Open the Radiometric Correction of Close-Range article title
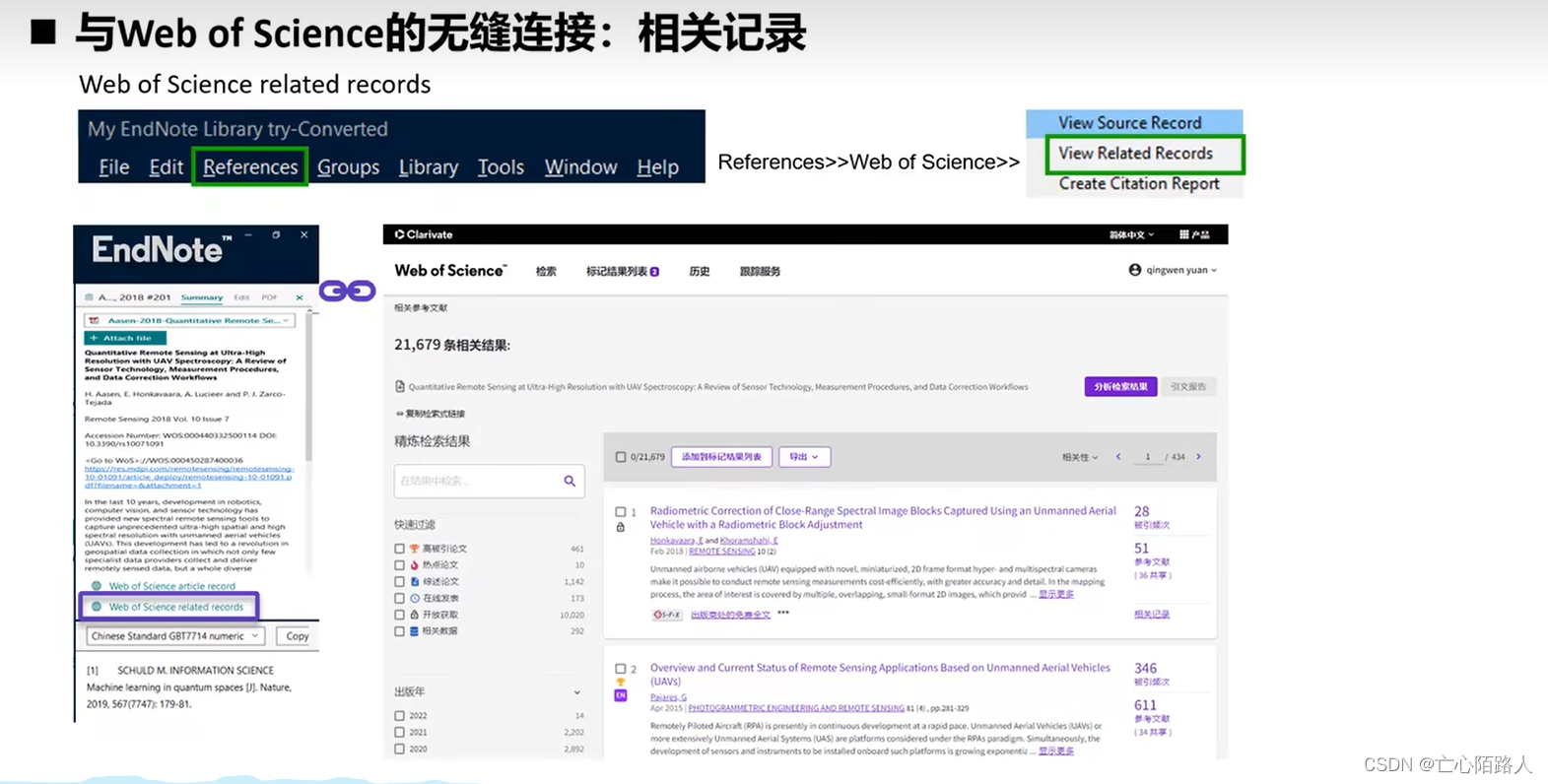 pos(883,518)
